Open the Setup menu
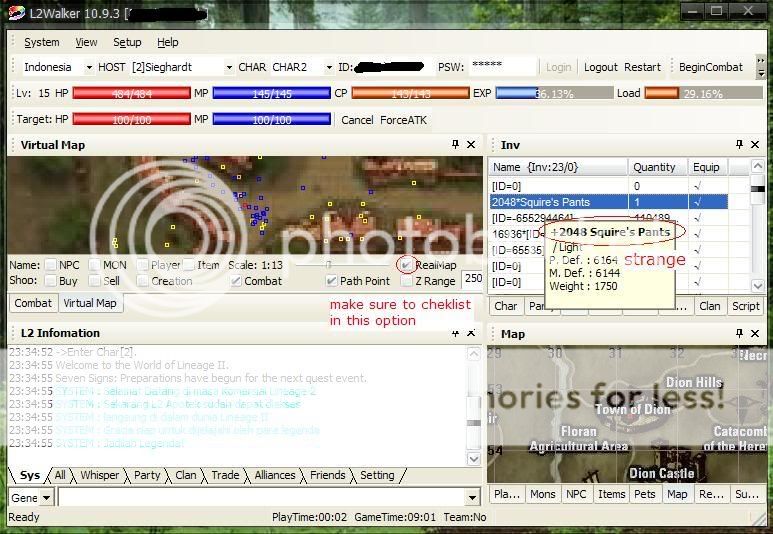773x534 pixels. [127, 42]
